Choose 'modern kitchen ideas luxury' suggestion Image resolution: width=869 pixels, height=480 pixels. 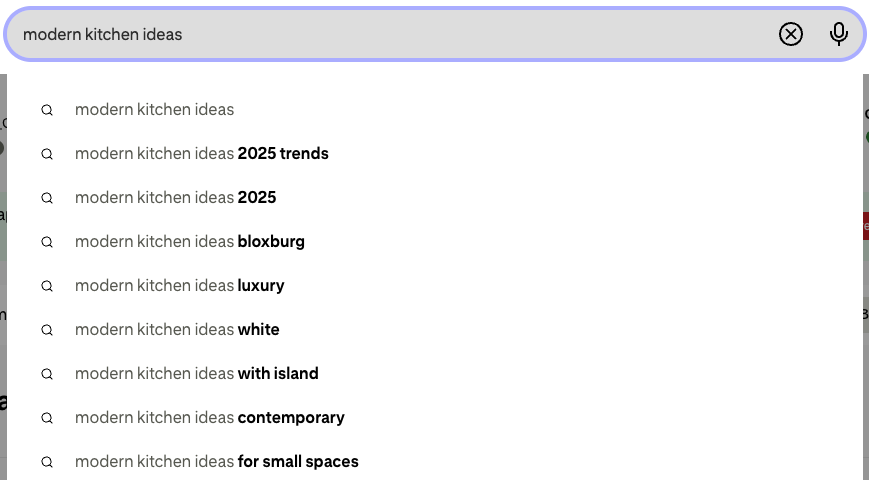click(434, 285)
